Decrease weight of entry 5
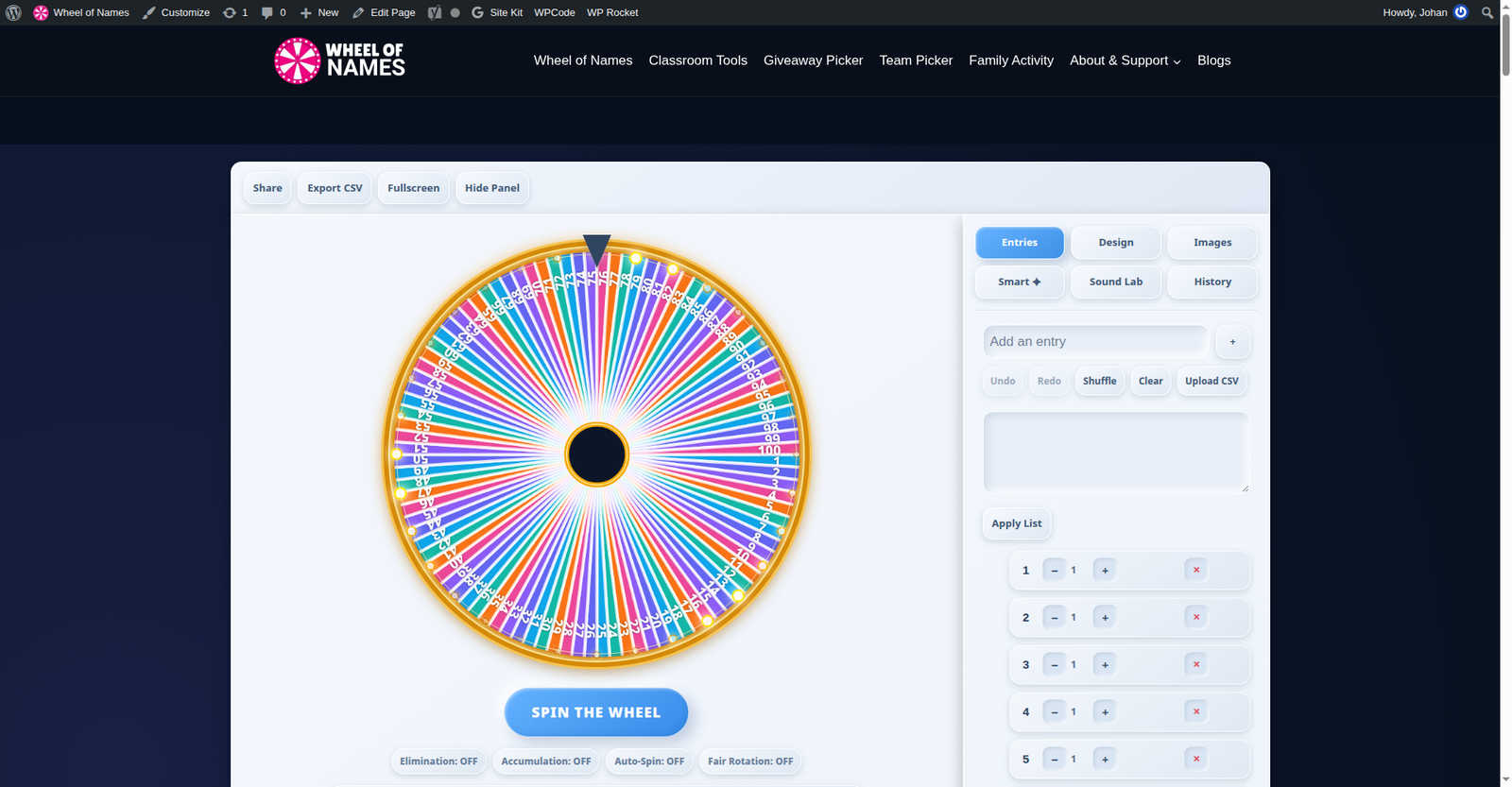The image size is (1512, 787). 1055,759
